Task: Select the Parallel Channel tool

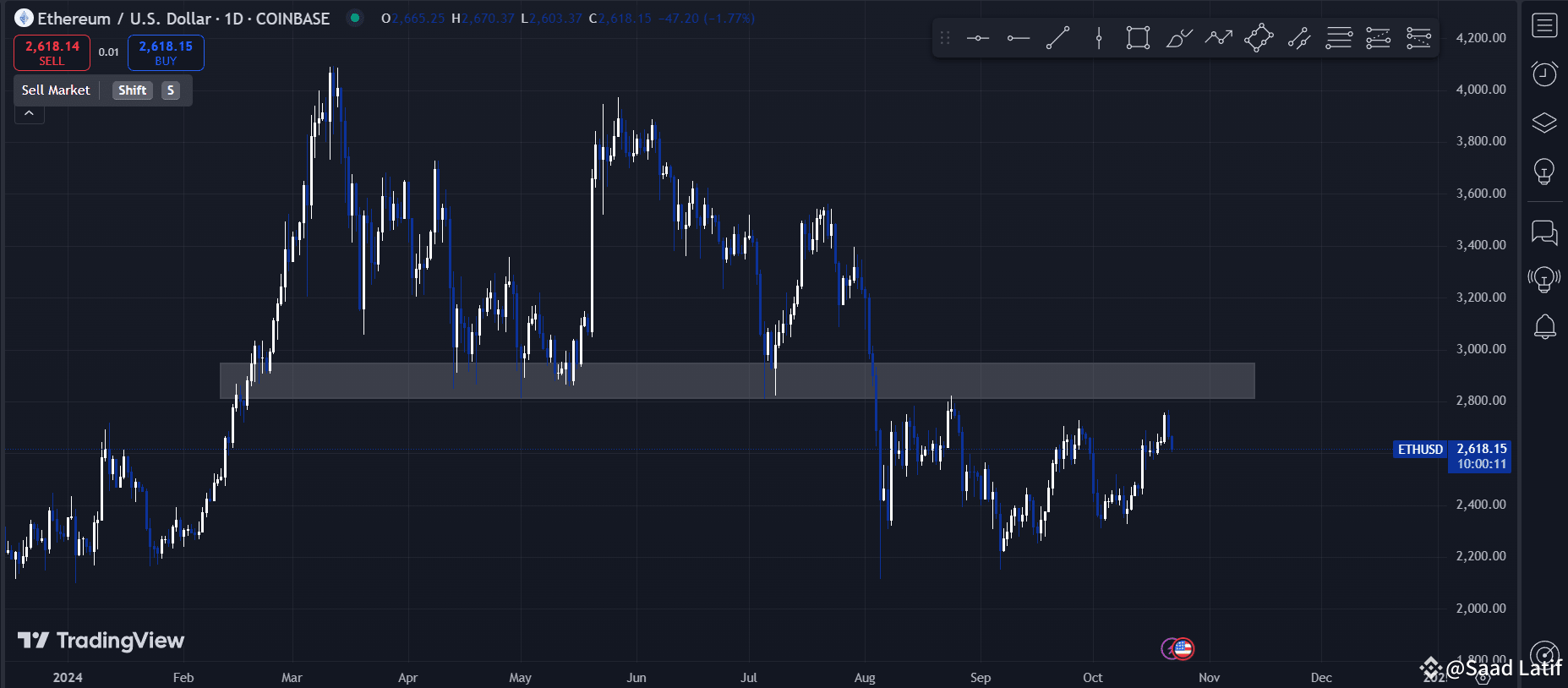Action: click(x=1299, y=38)
